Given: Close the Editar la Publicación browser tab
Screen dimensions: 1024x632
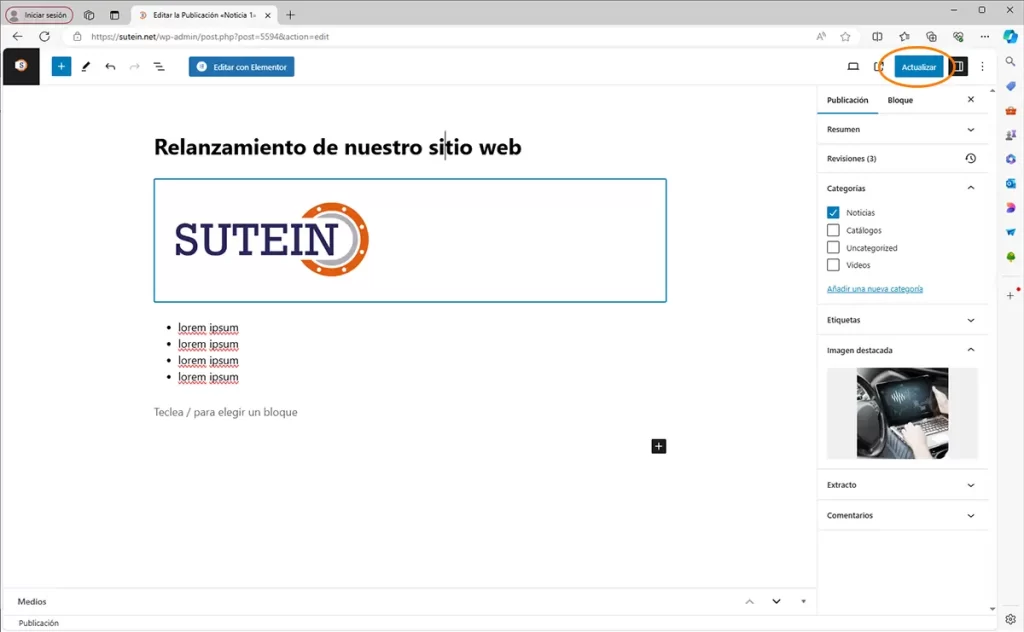Looking at the screenshot, I should 268,15.
